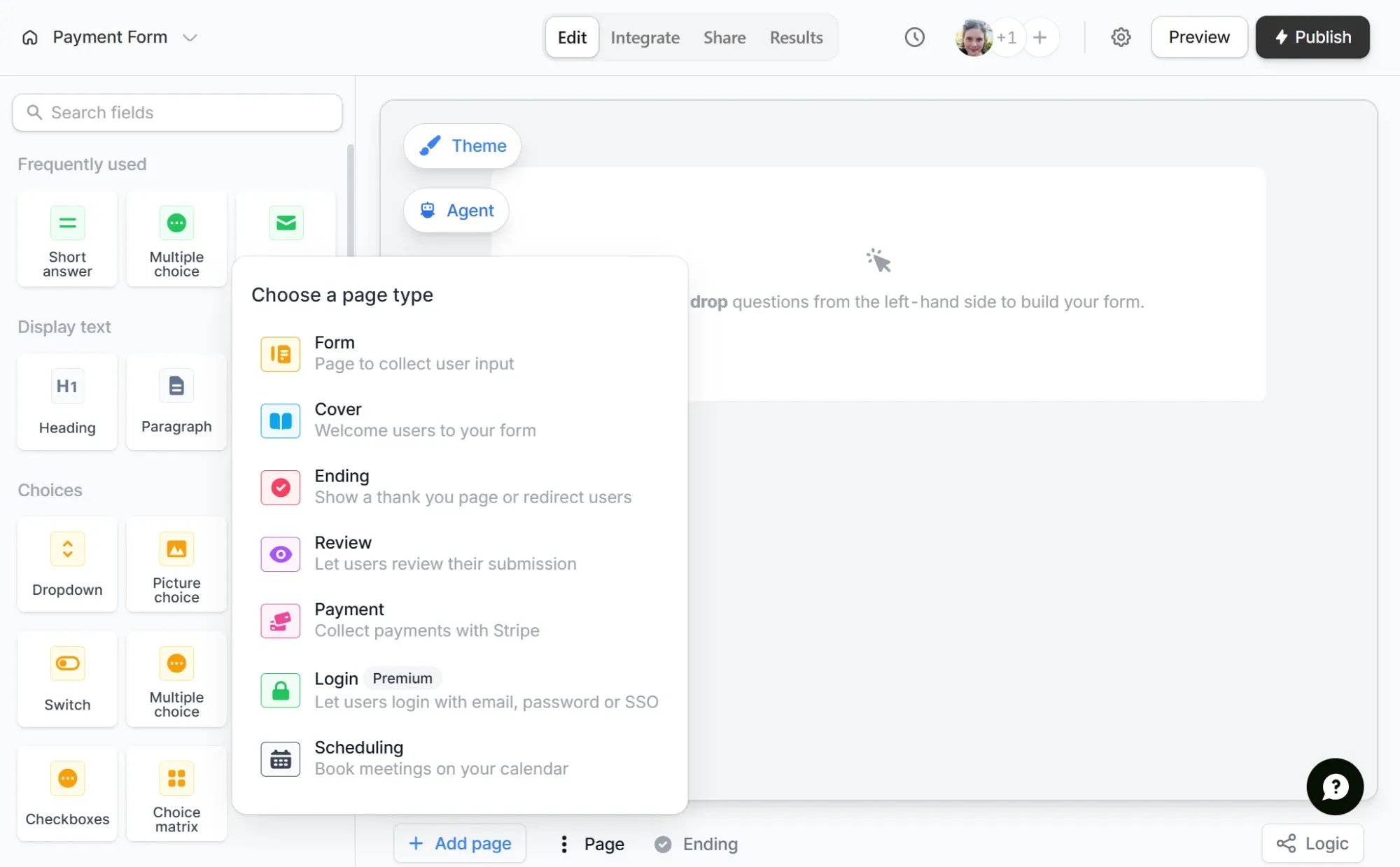
Task: Focus the Search fields input
Action: click(x=177, y=113)
